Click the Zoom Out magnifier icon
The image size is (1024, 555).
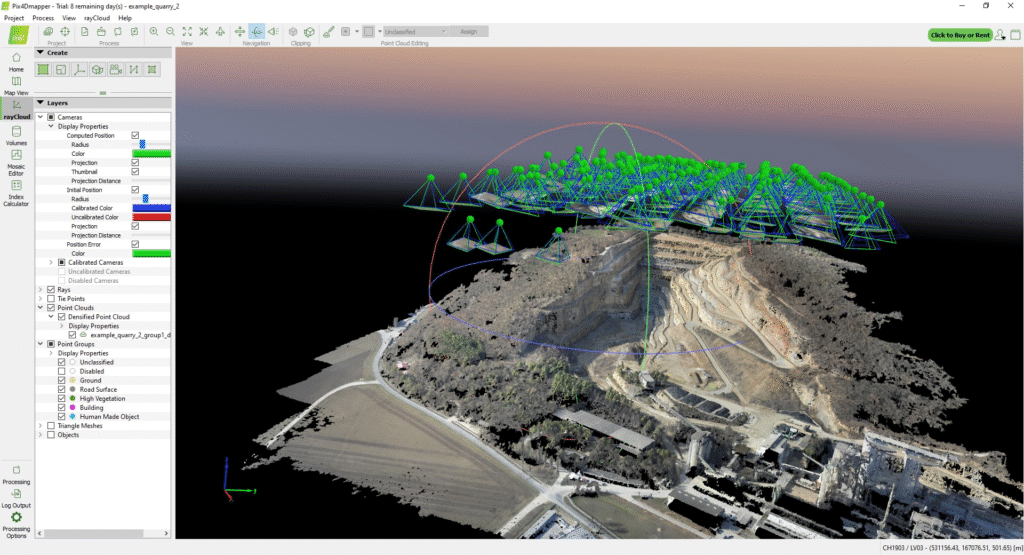(170, 32)
